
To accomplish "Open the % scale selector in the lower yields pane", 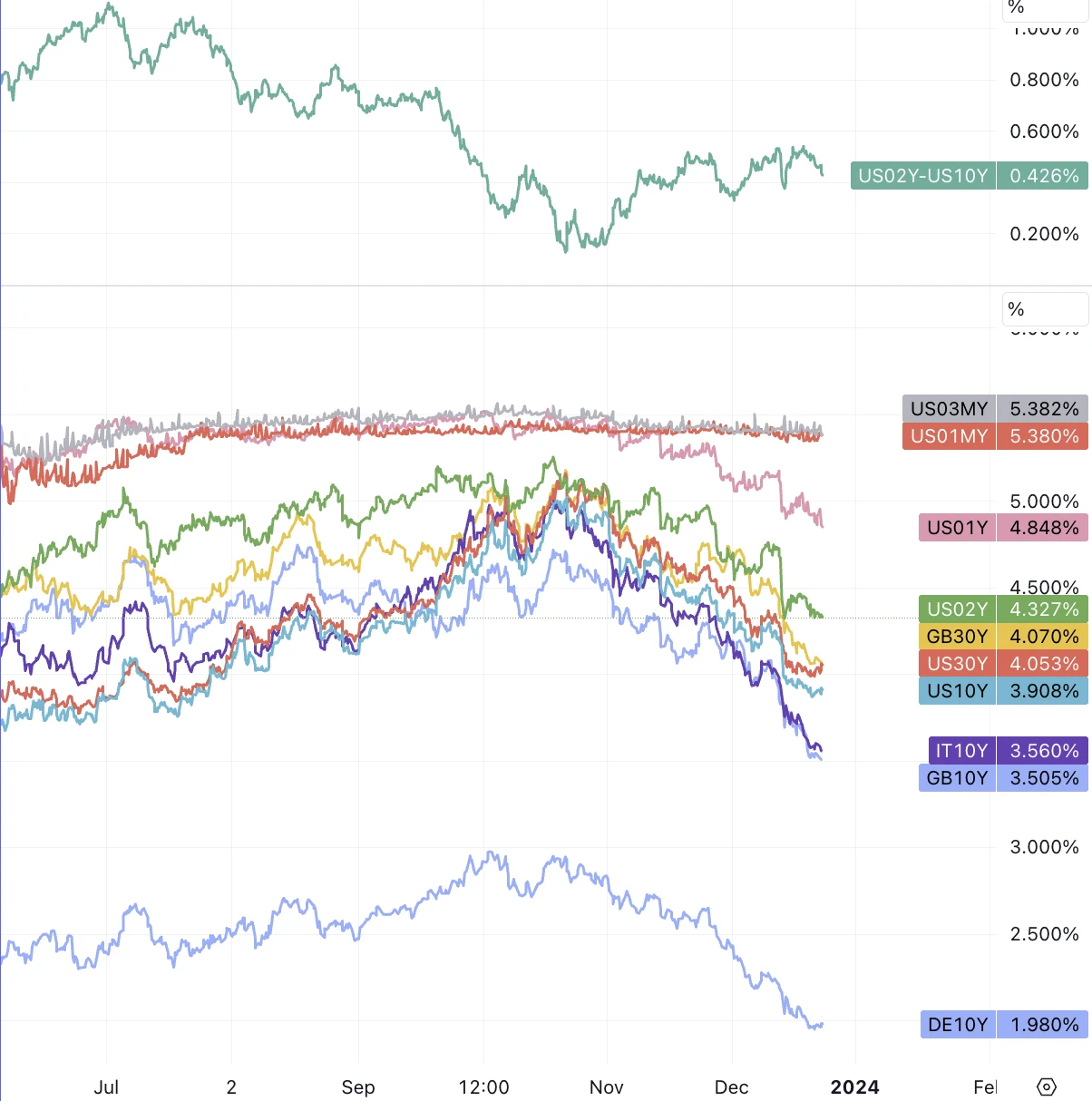I will (1043, 309).
